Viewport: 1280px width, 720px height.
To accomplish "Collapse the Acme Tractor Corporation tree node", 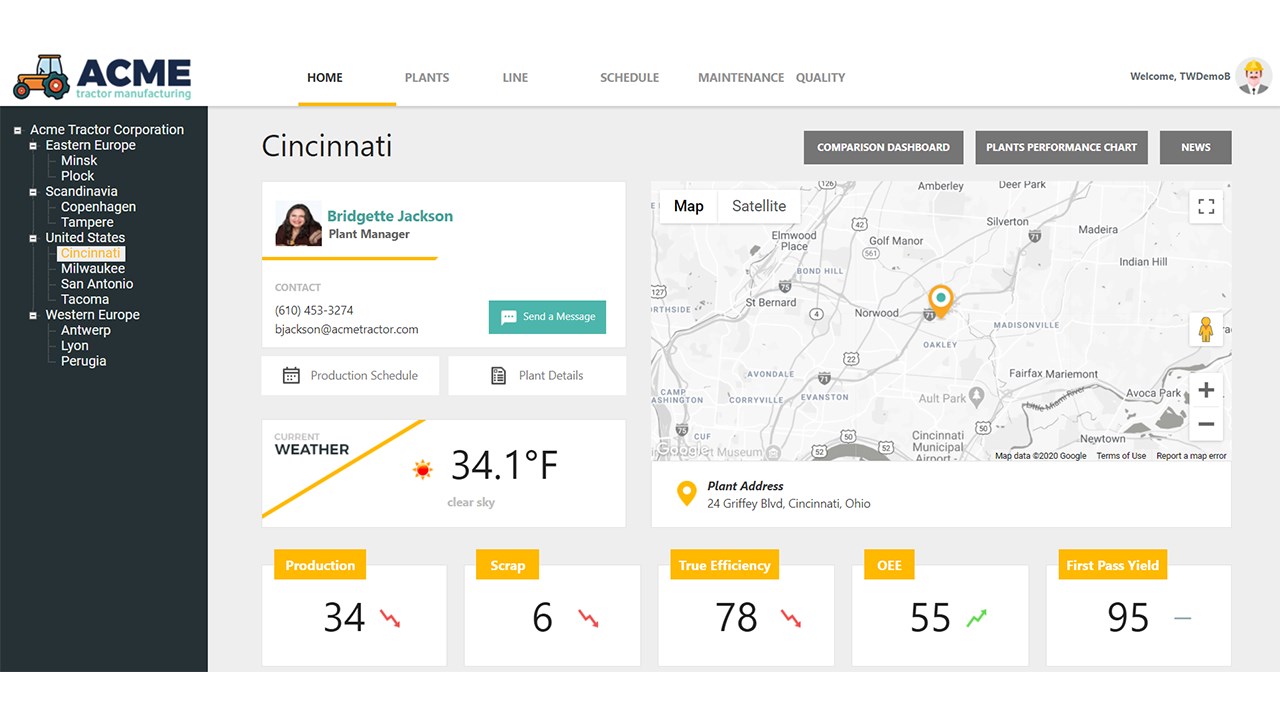I will (x=18, y=130).
